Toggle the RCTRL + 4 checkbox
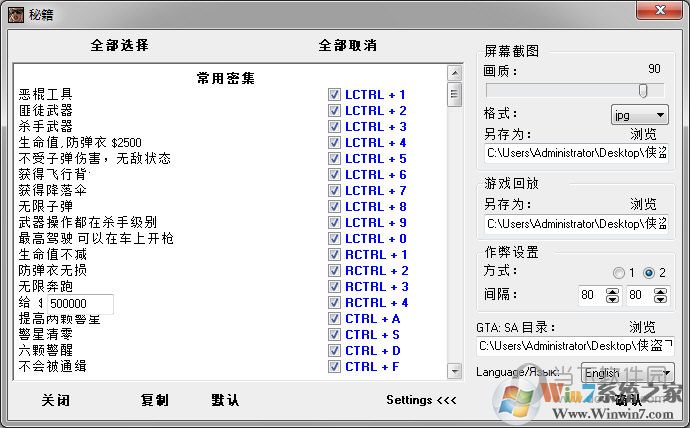This screenshot has height=428, width=690. [x=334, y=303]
